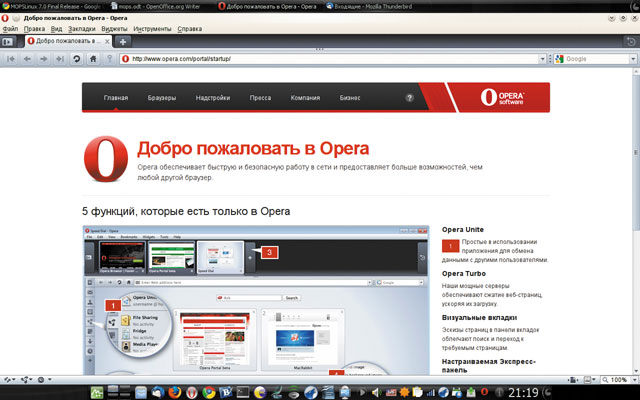This screenshot has width=640, height=400.
Task: Open the Правка menu
Action: pos(34,29)
